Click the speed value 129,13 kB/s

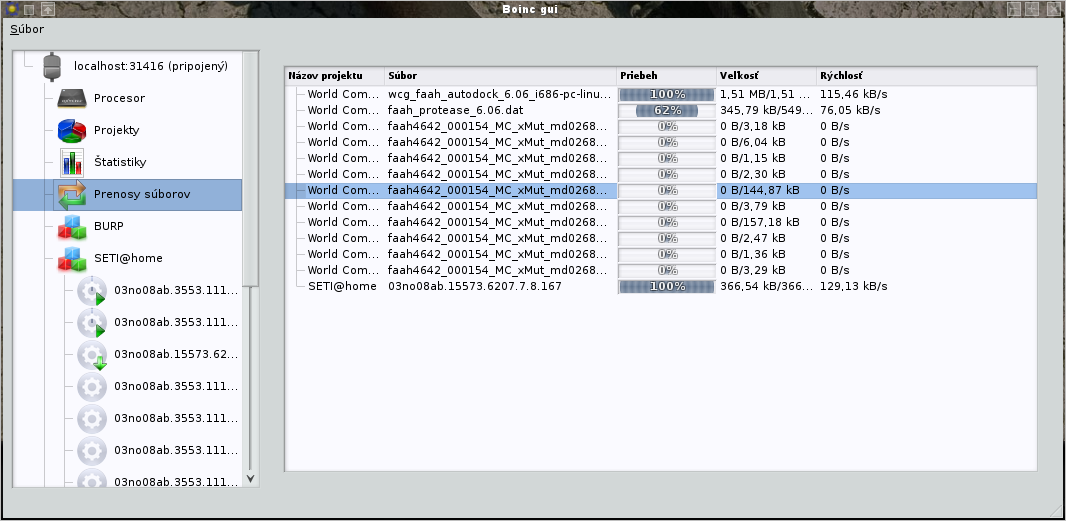(853, 286)
